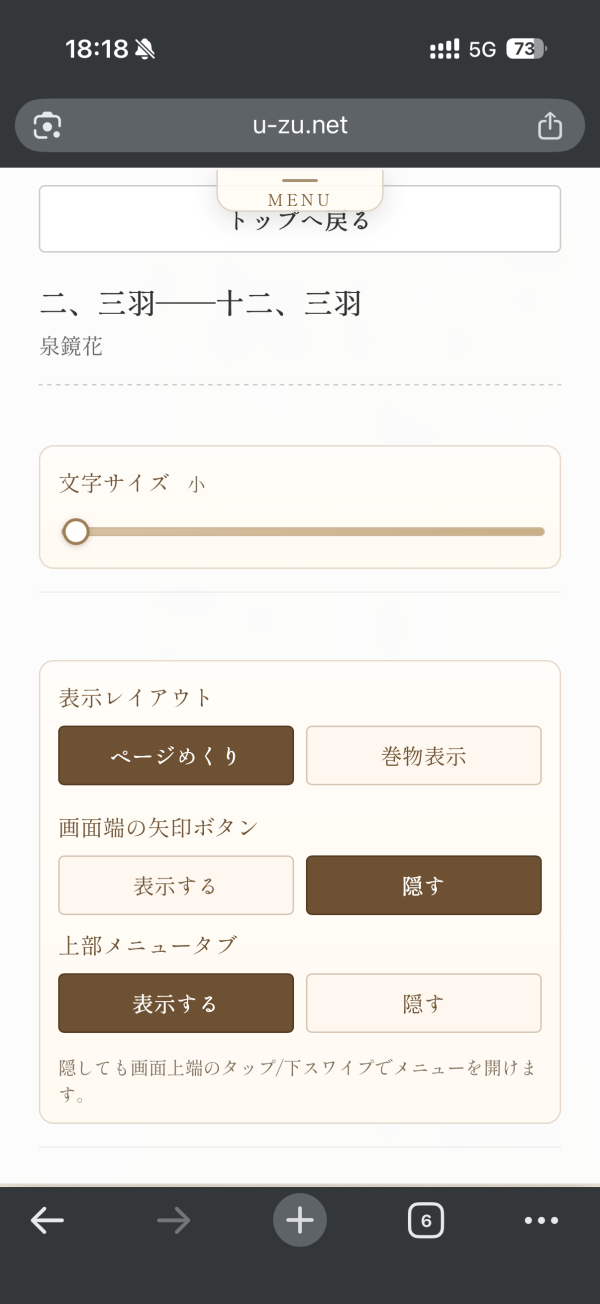This screenshot has height=1304, width=600.
Task: Tap the address bar showing u-zu.net
Action: [x=300, y=125]
